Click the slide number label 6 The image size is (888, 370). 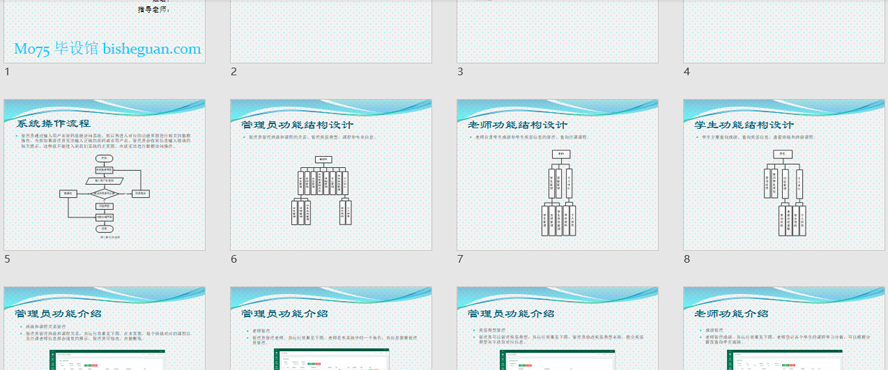pyautogui.click(x=233, y=259)
